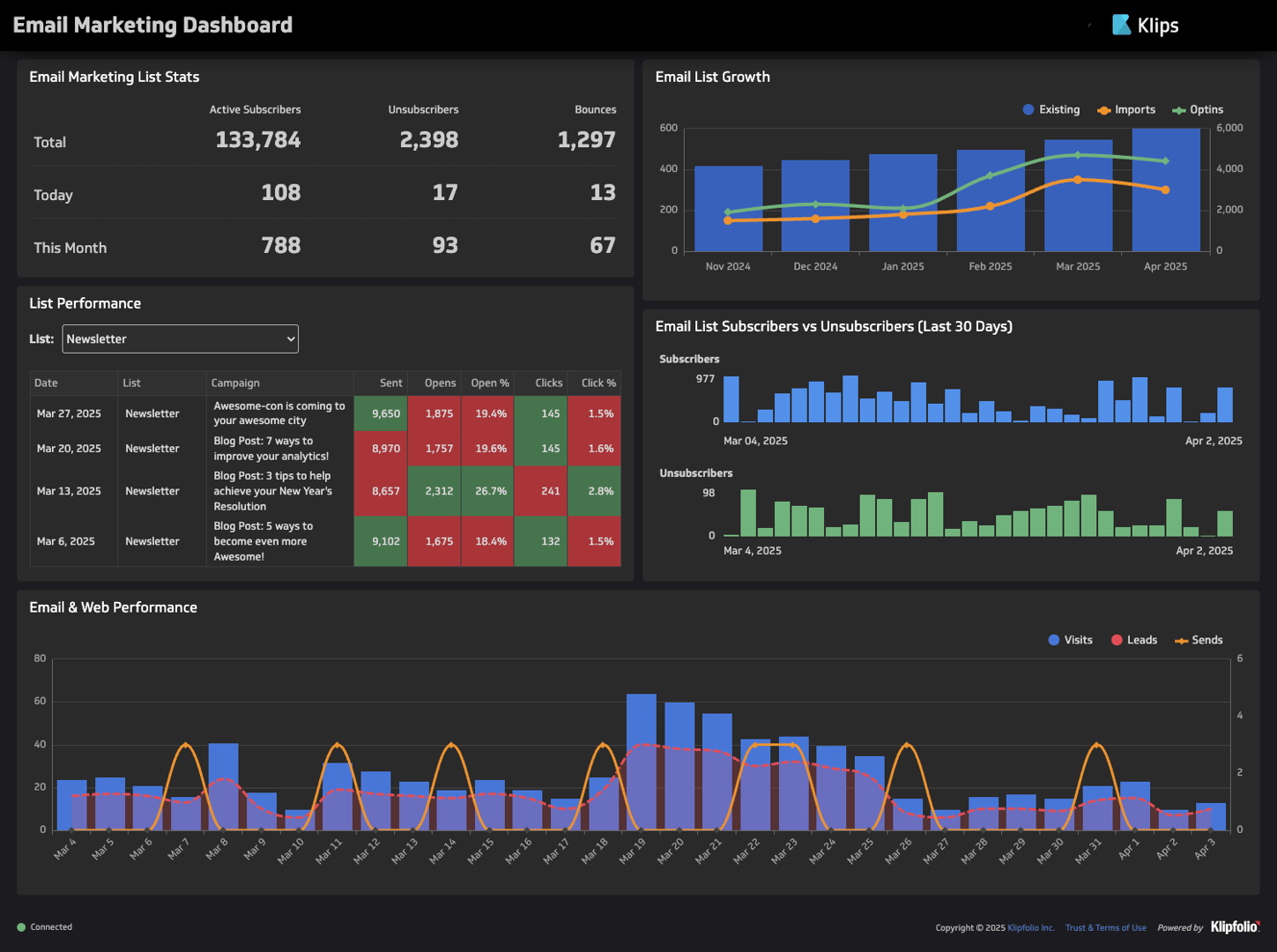Click the Leads legend marker icon

(x=1116, y=639)
